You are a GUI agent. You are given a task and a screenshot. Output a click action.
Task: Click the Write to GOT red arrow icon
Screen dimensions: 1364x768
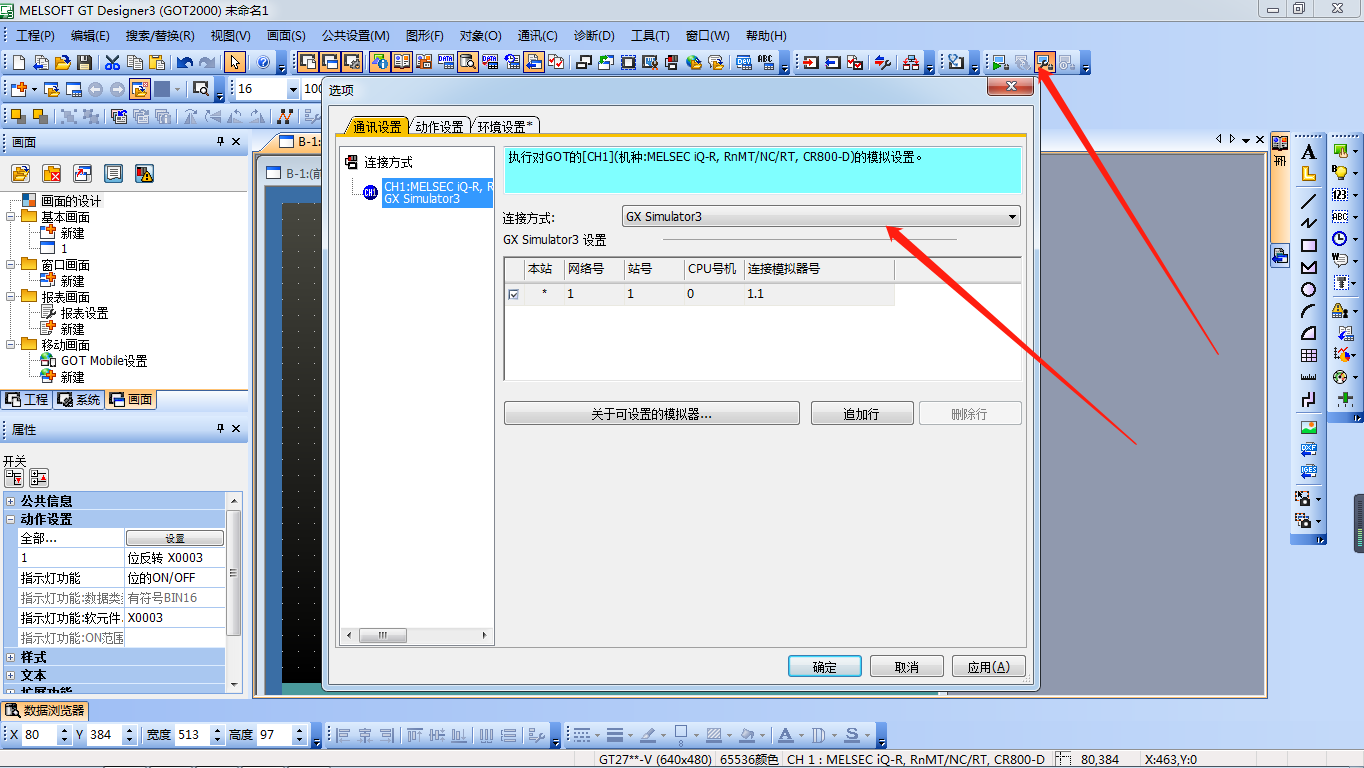click(x=809, y=62)
